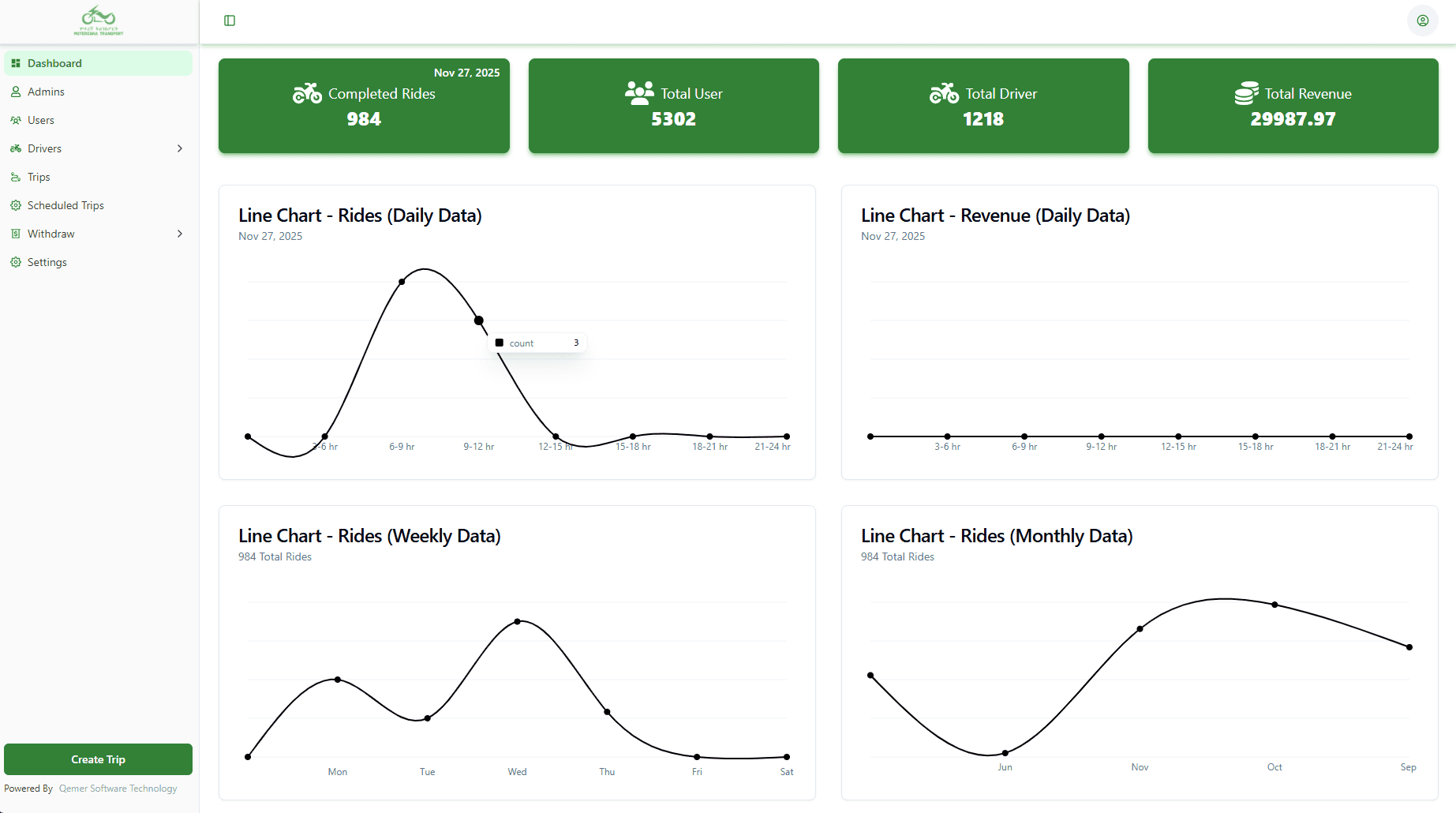Image resolution: width=1456 pixels, height=813 pixels.
Task: Open the Users page from sidebar
Action: click(x=40, y=120)
